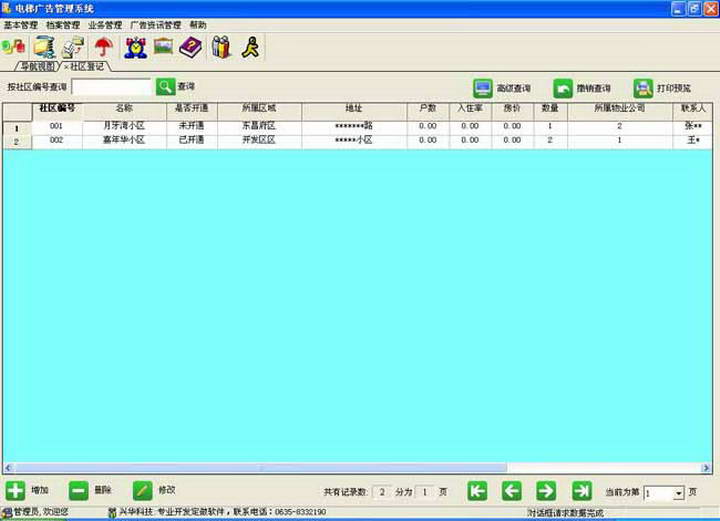Jump to the first page arrow
The height and width of the screenshot is (521, 720).
coord(478,491)
